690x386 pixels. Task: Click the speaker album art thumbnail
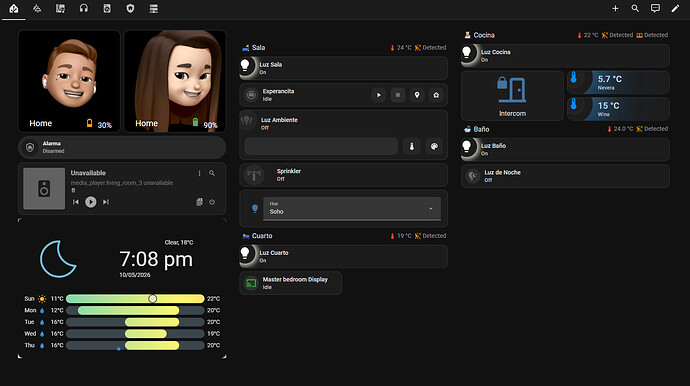[44, 188]
